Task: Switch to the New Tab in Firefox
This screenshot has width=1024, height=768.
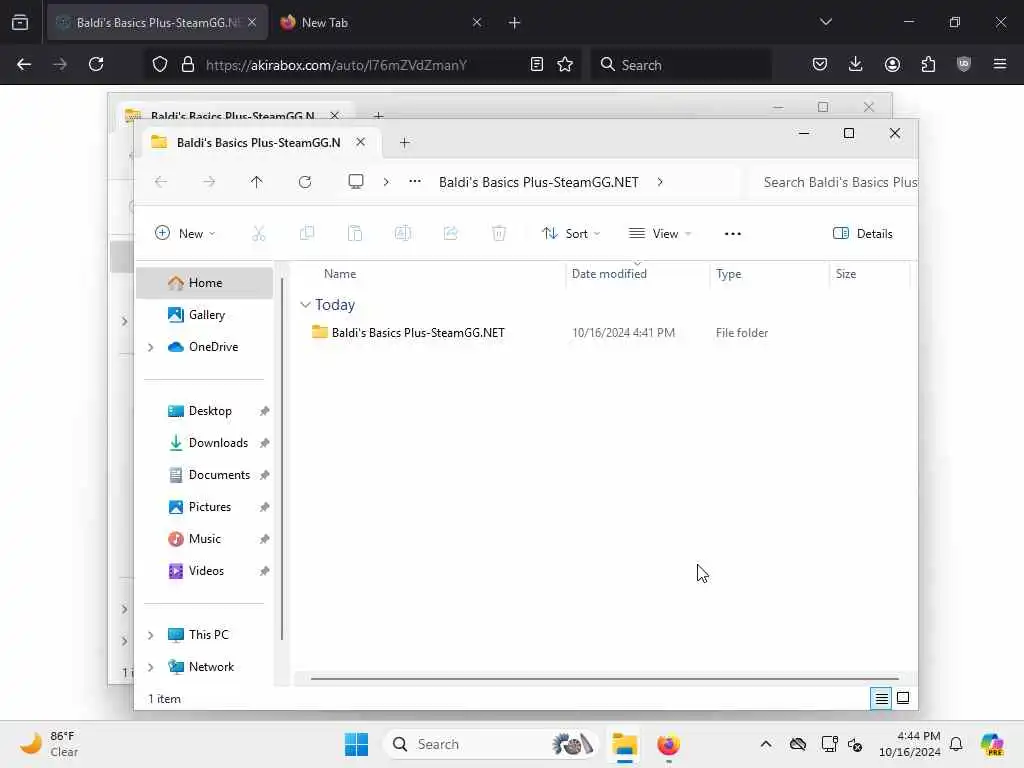Action: (x=383, y=22)
